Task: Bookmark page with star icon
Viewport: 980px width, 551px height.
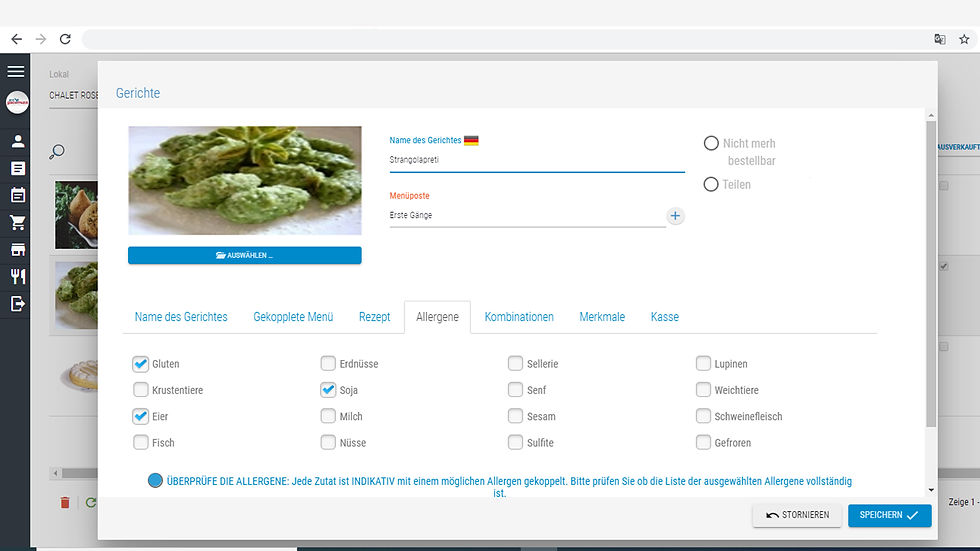Action: coord(964,39)
